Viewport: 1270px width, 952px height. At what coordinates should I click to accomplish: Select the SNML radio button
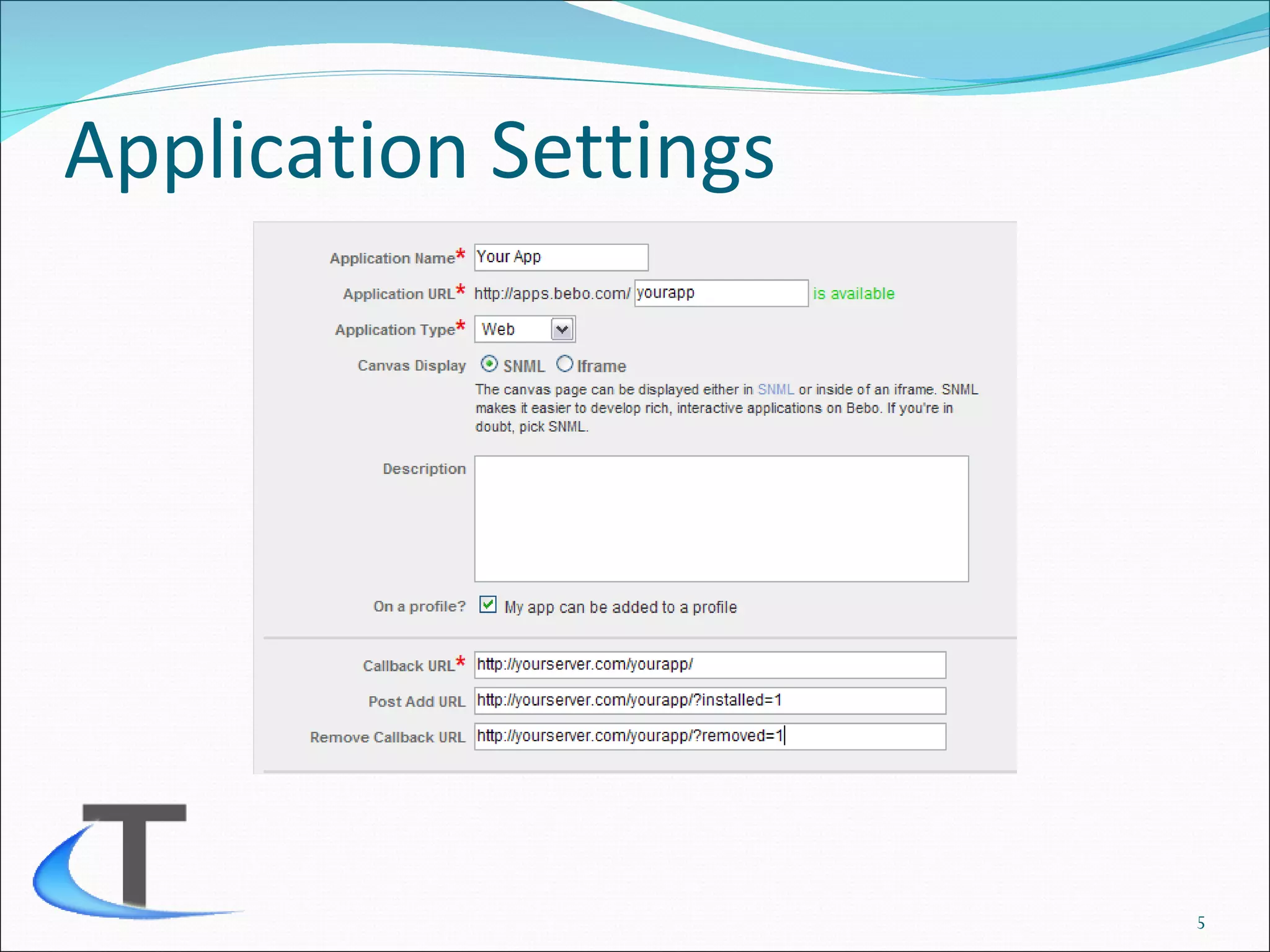pos(489,364)
